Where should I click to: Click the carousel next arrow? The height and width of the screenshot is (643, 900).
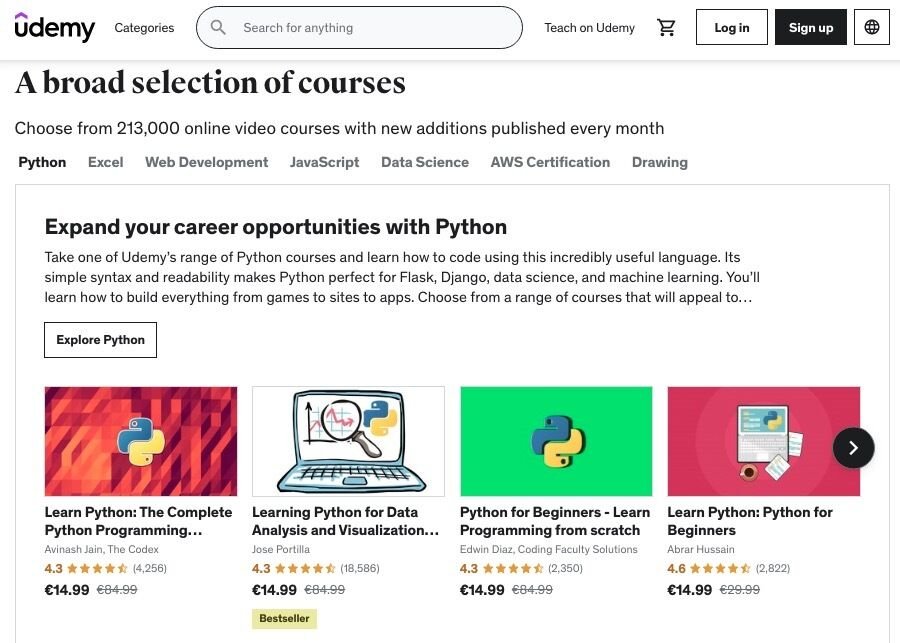coord(853,448)
